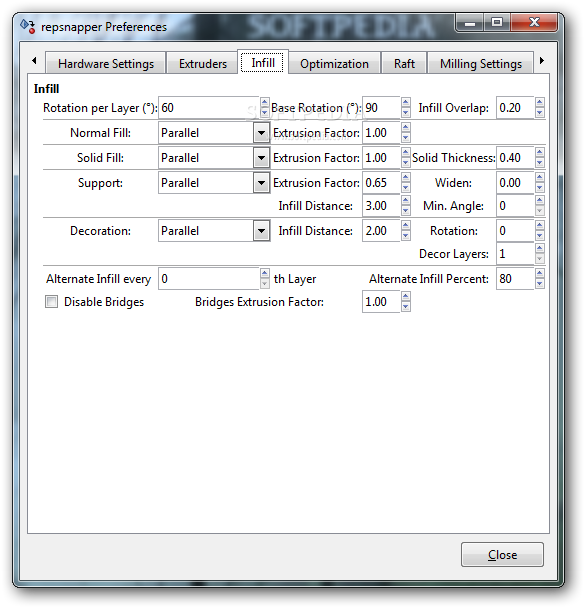Switch to the Raft tab
The width and height of the screenshot is (585, 608).
(x=404, y=63)
